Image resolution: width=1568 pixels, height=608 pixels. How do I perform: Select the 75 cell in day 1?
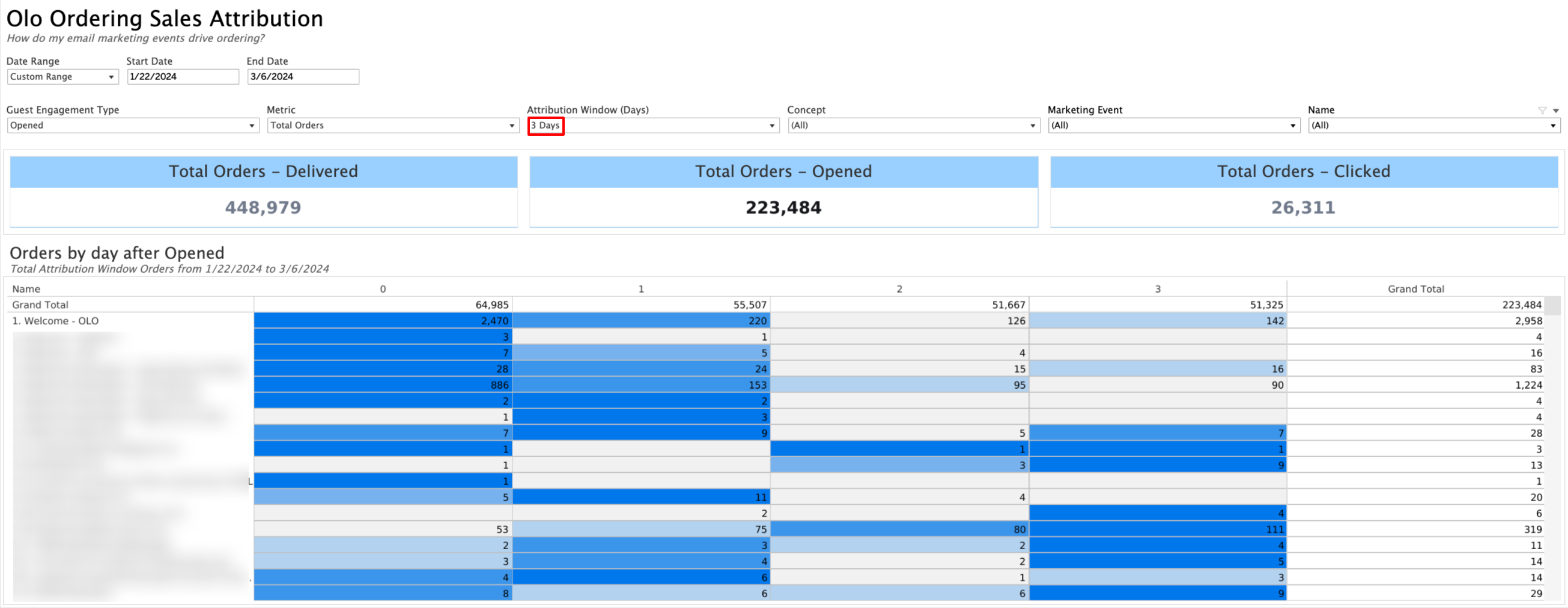pyautogui.click(x=641, y=529)
